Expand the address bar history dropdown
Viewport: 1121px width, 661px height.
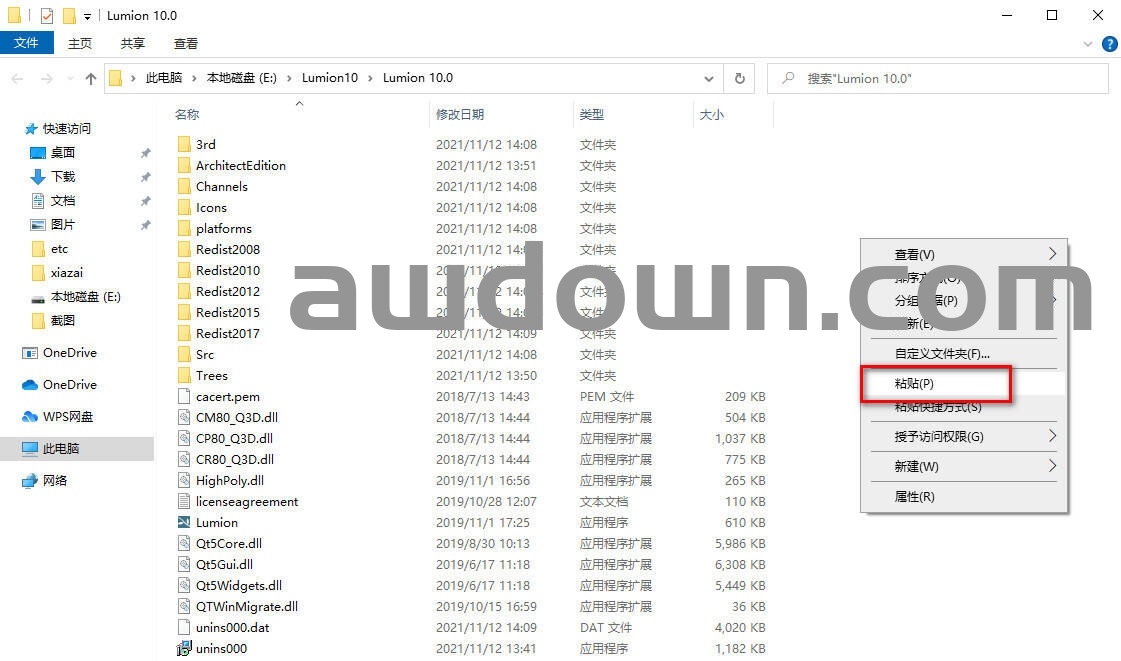tap(709, 78)
